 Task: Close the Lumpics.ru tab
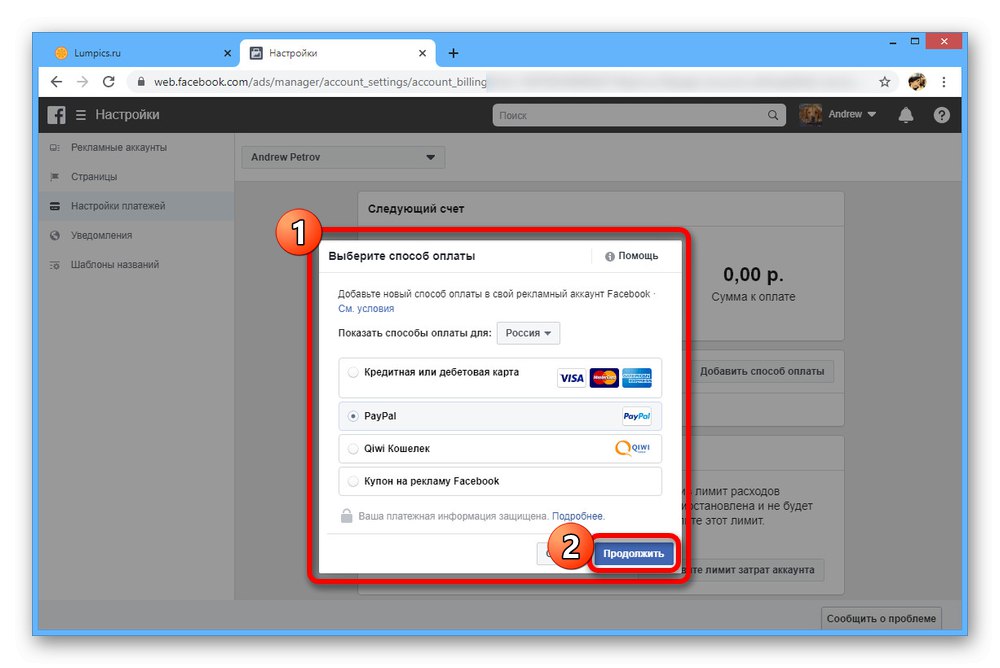227,54
